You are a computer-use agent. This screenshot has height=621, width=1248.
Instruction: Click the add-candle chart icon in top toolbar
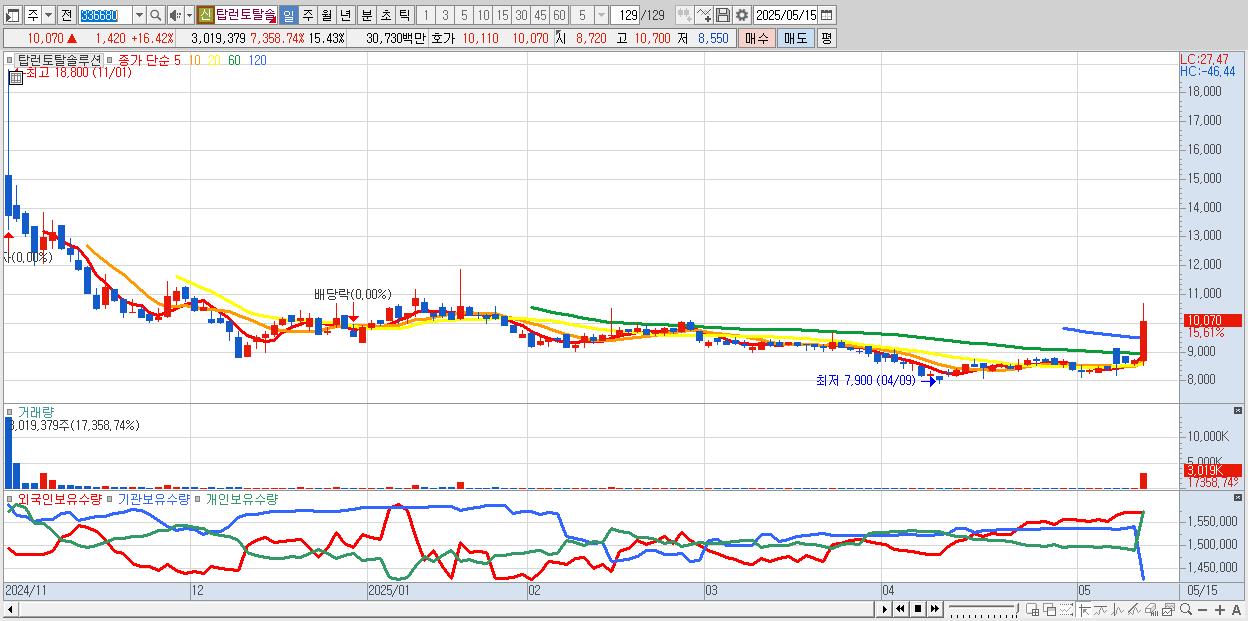coord(684,15)
